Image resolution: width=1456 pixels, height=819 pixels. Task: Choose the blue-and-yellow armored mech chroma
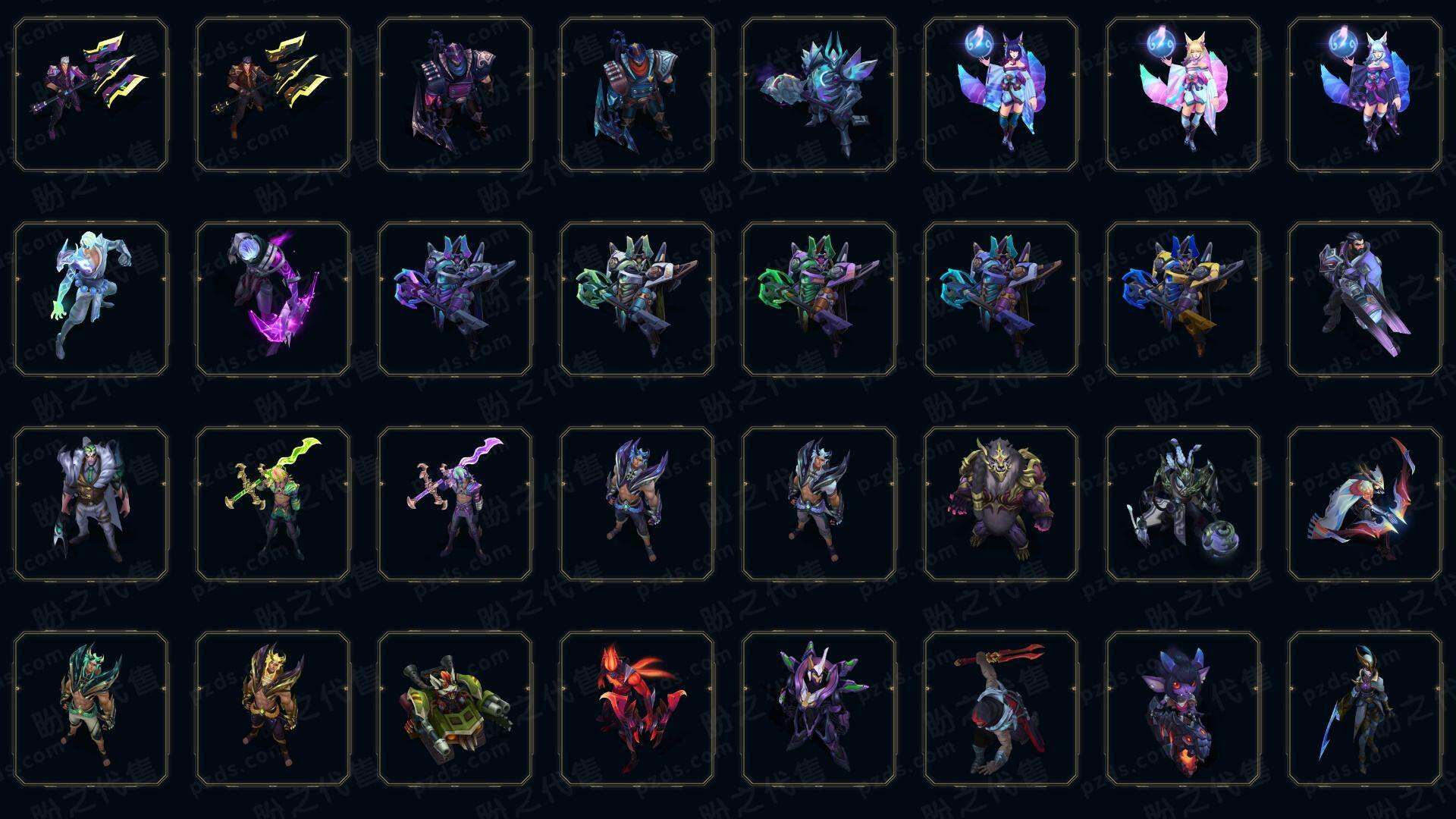(x=1183, y=299)
